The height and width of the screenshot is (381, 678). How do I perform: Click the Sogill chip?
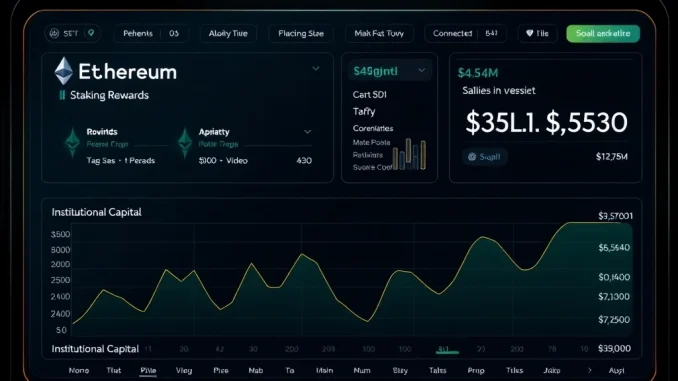click(484, 157)
